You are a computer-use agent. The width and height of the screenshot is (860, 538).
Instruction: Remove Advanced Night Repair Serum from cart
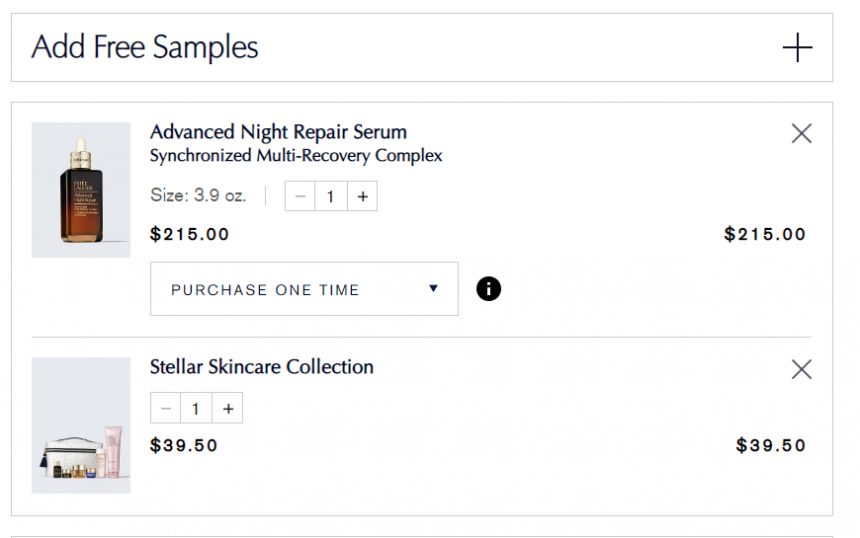(x=801, y=134)
